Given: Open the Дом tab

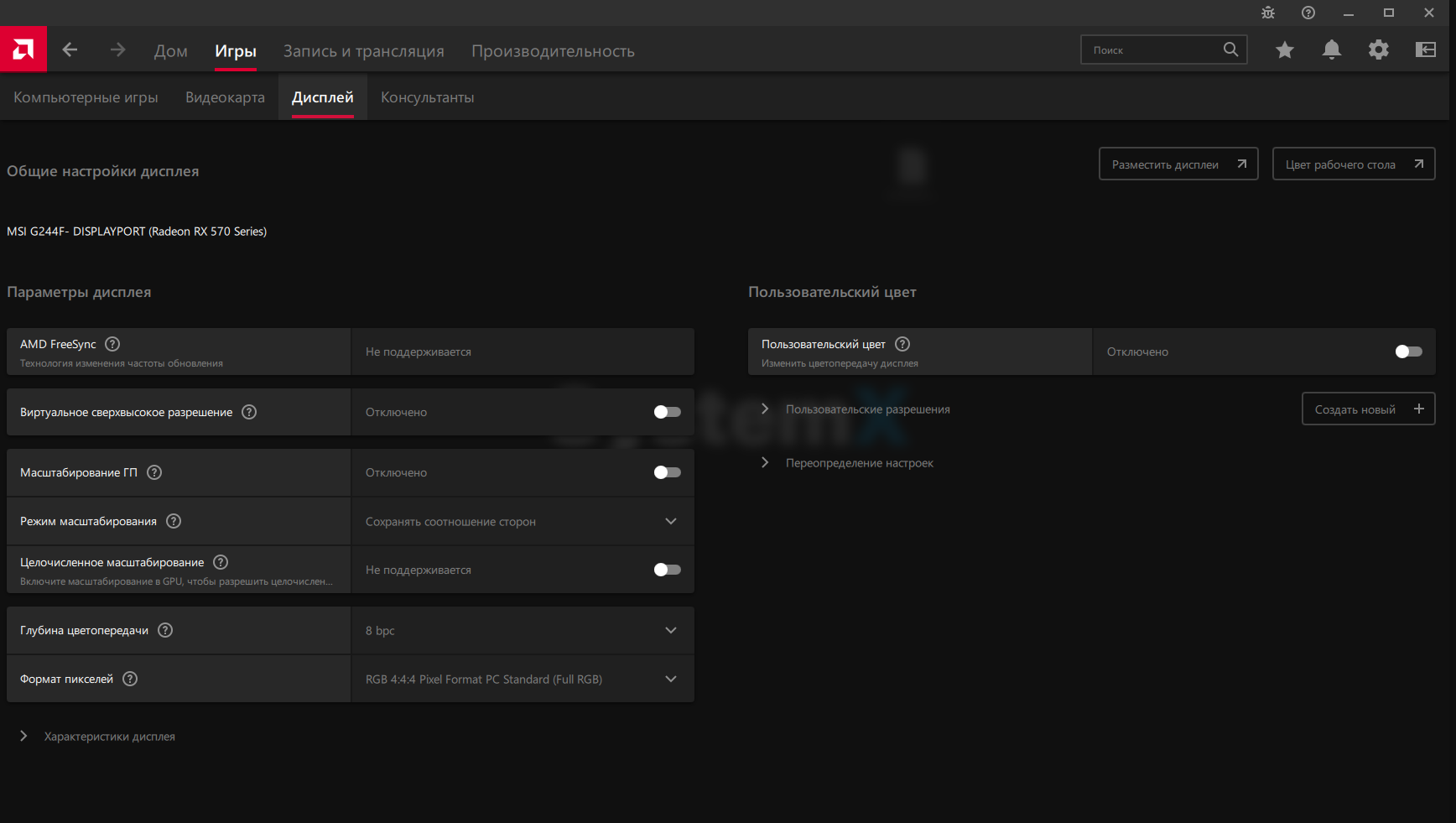Looking at the screenshot, I should [x=171, y=51].
